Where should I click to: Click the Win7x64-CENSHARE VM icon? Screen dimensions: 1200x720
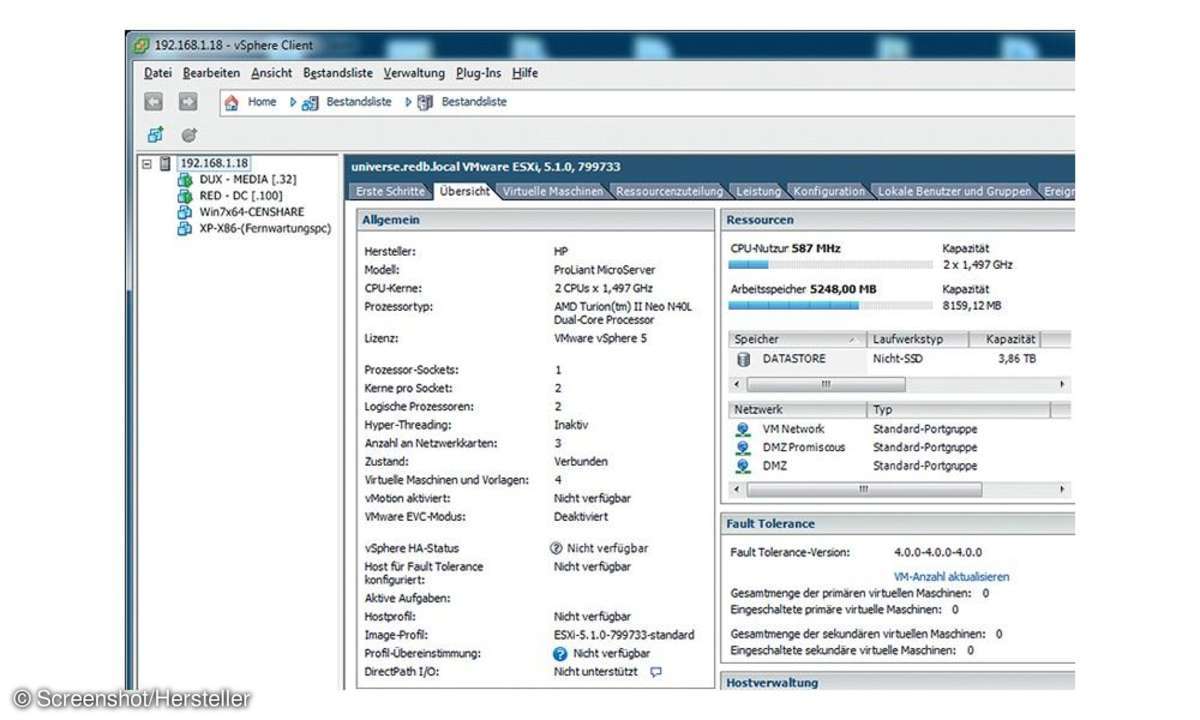pos(184,212)
